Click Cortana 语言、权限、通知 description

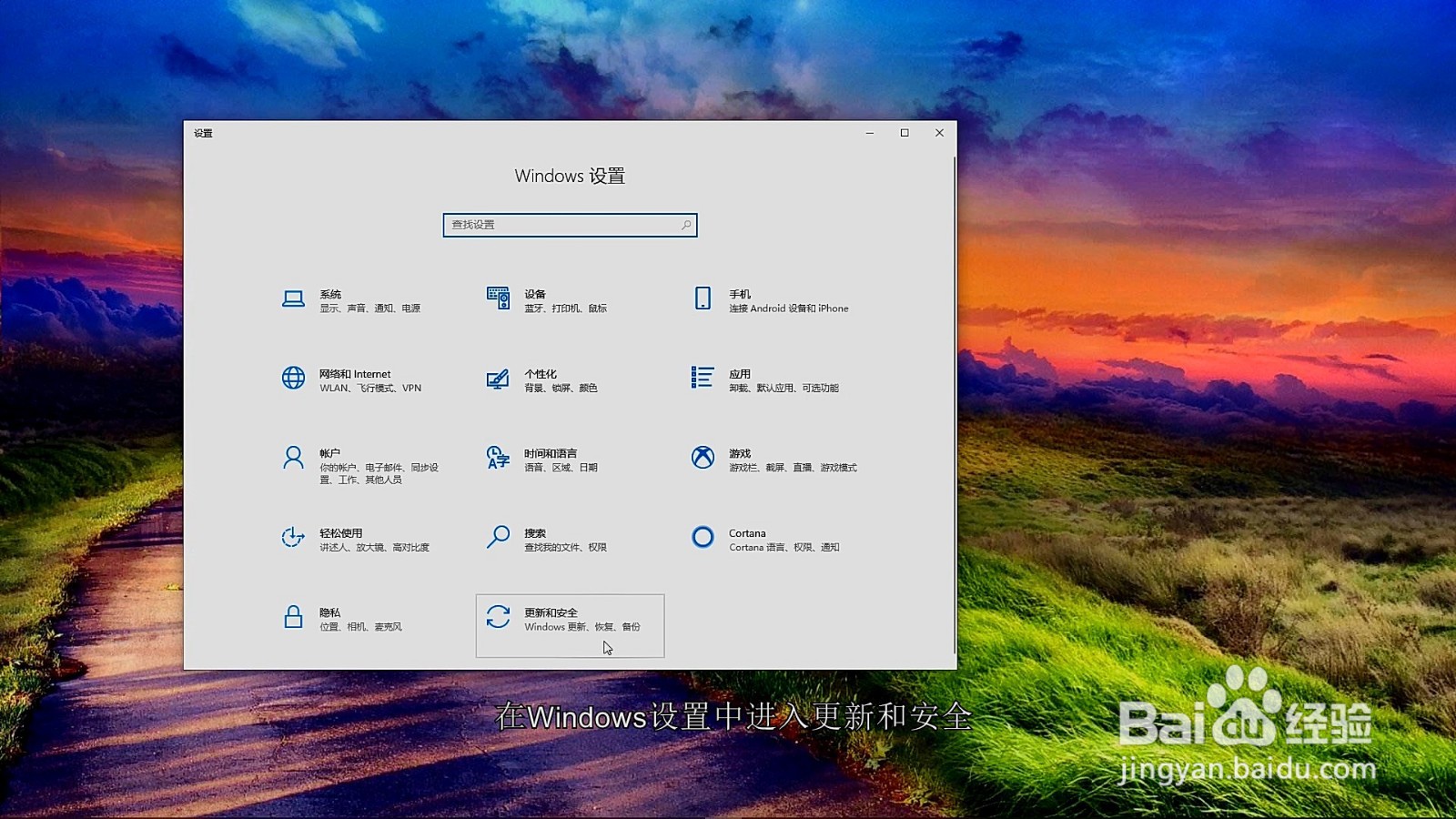tap(784, 547)
